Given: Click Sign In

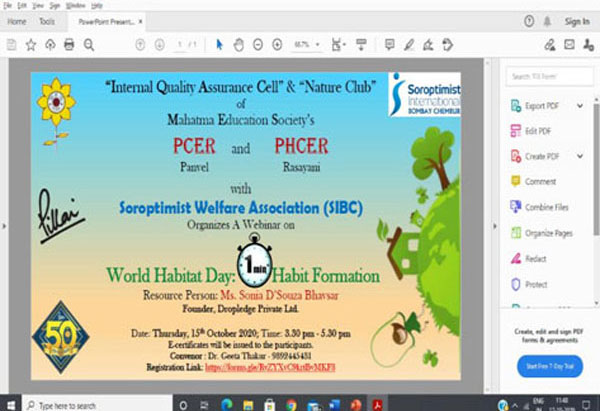Looking at the screenshot, I should pos(577,21).
